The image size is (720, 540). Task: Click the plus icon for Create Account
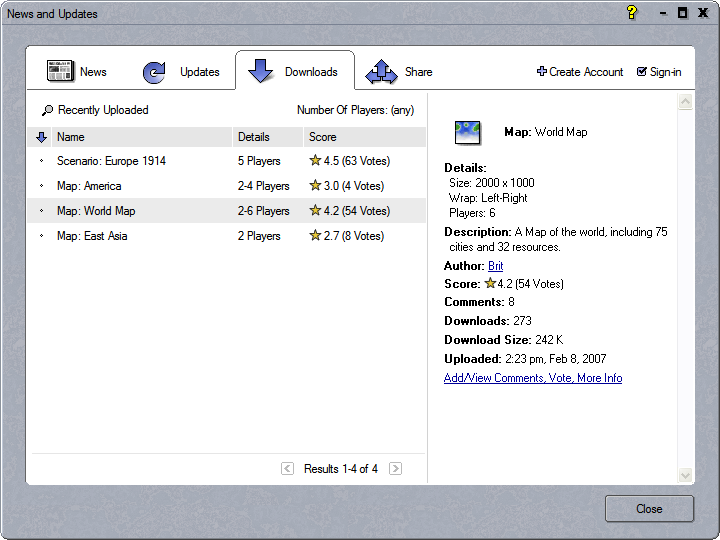coord(542,72)
